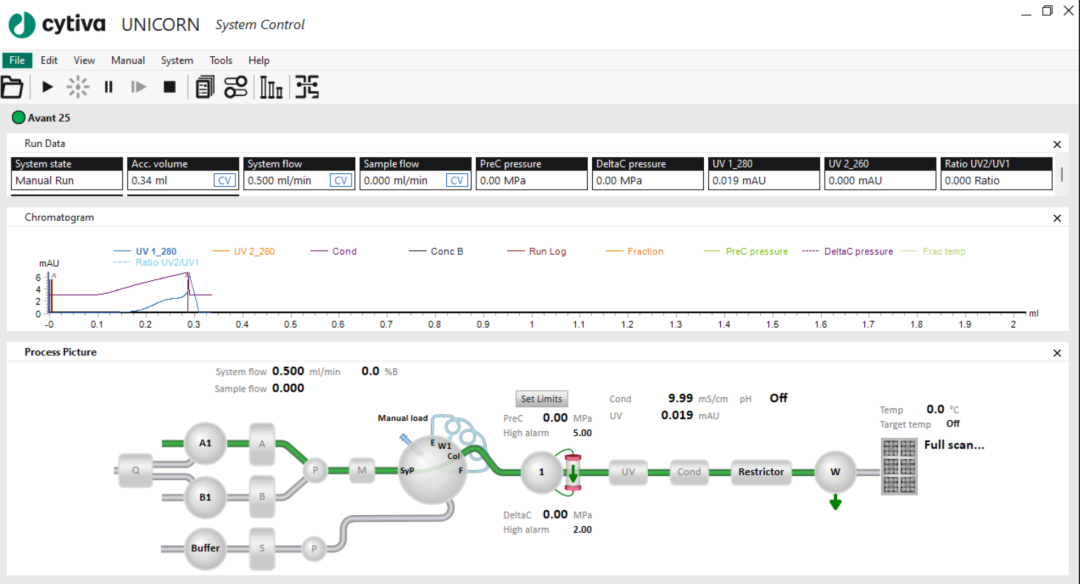Click the B1 inlet in process picture

[205, 497]
